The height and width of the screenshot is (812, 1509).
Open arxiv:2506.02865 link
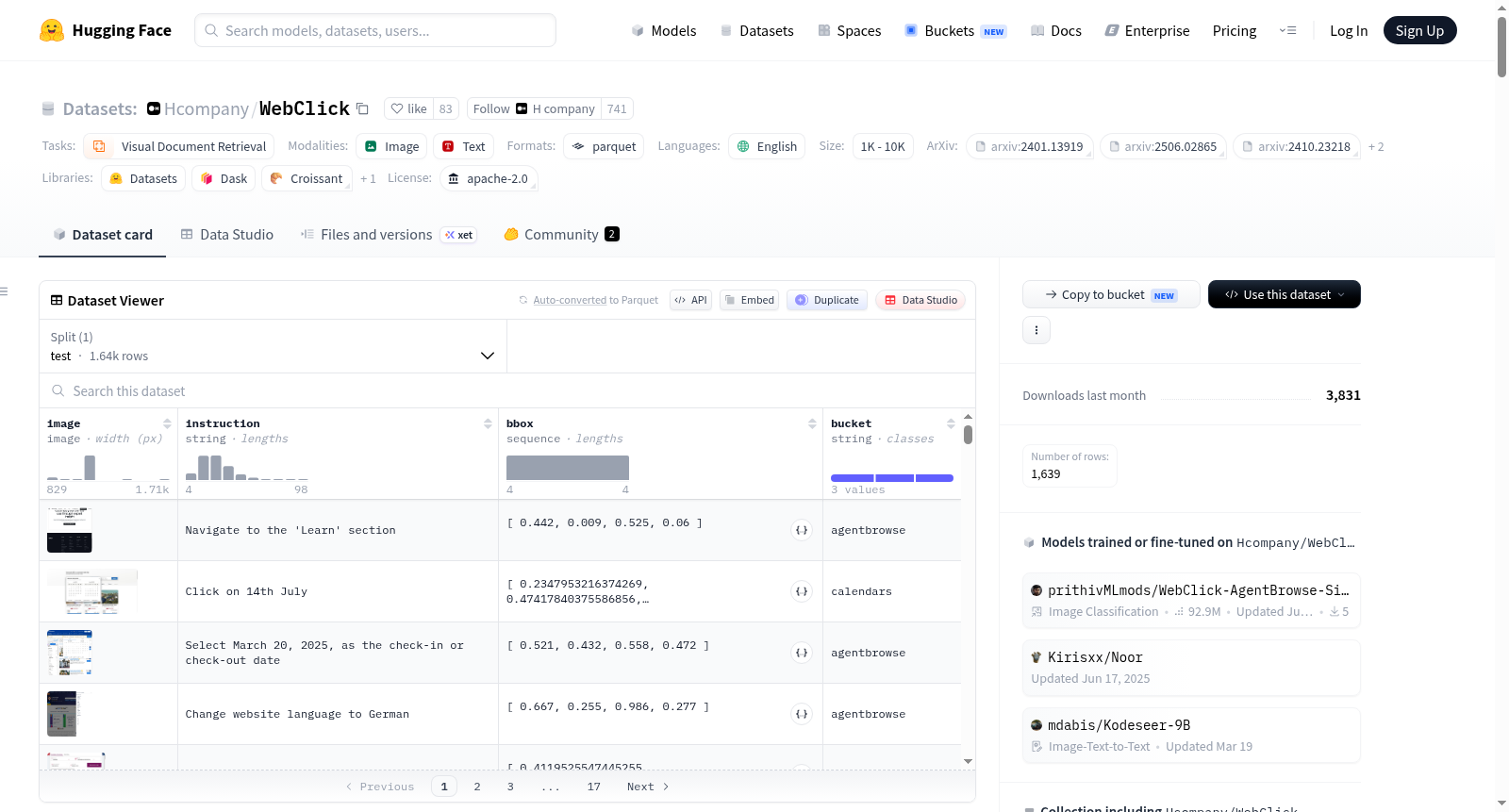1163,146
